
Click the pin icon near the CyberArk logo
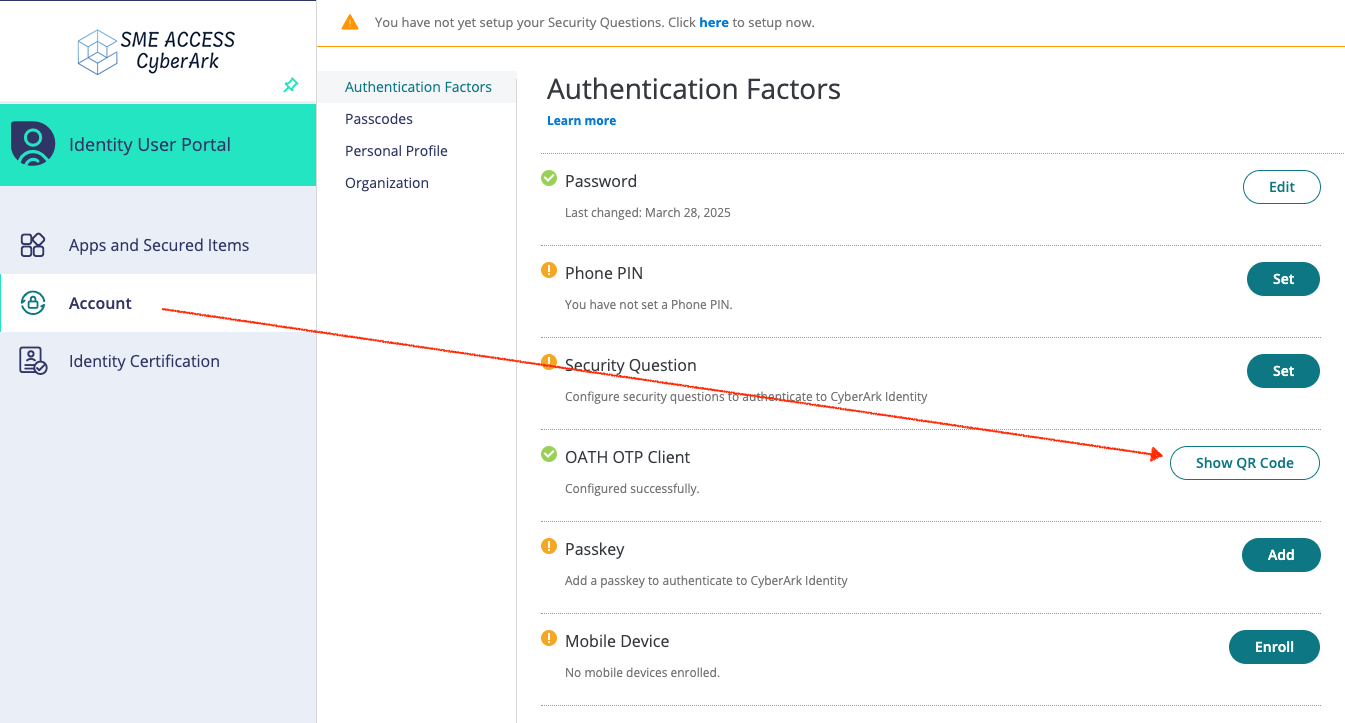tap(291, 86)
